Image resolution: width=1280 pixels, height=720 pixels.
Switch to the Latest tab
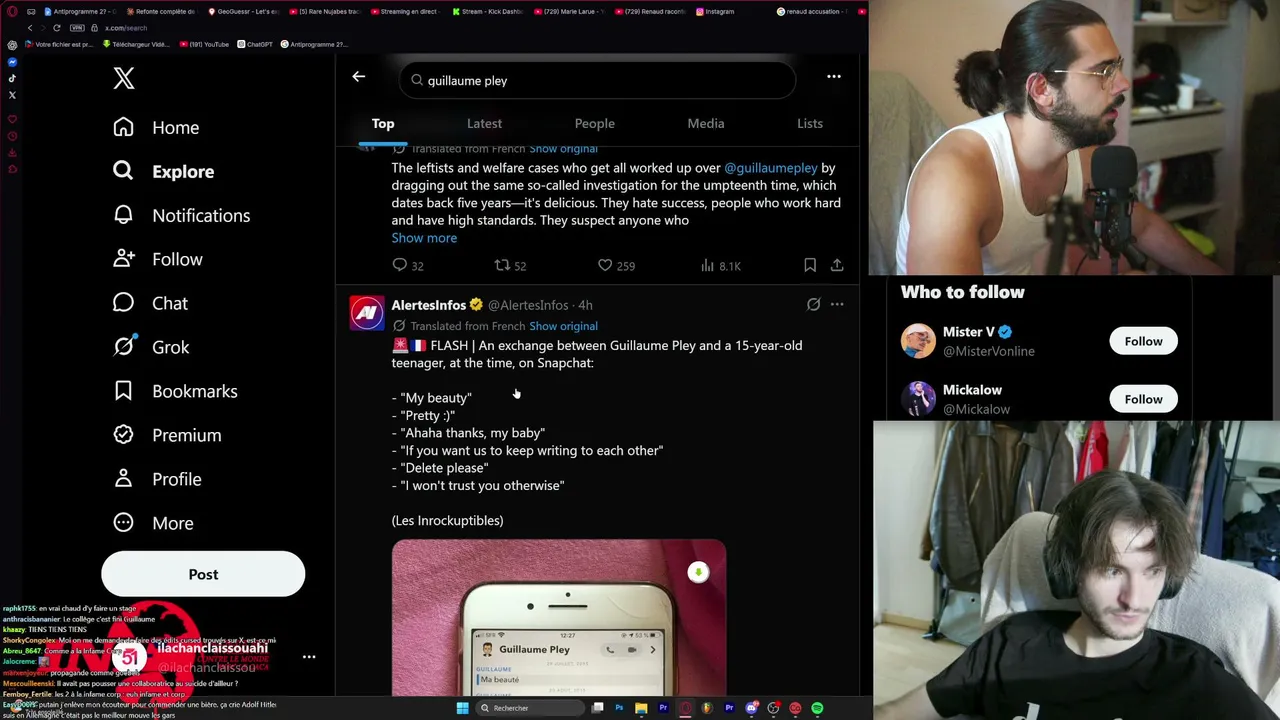pyautogui.click(x=484, y=123)
